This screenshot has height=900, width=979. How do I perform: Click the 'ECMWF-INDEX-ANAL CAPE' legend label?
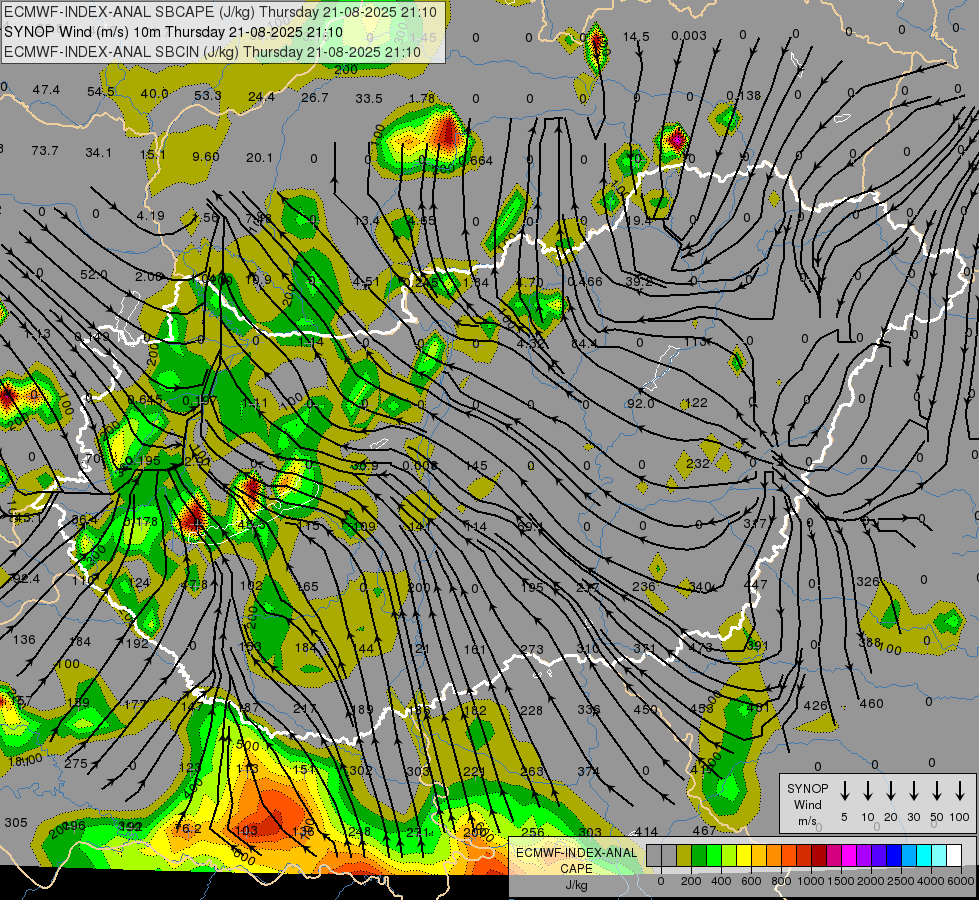click(x=576, y=860)
